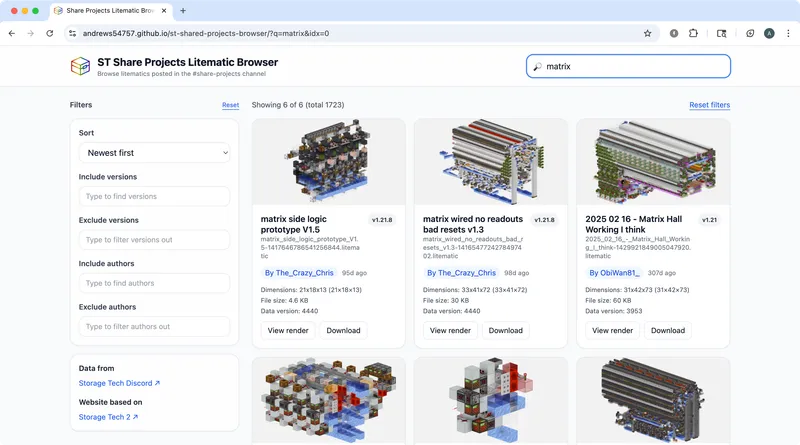Click title 2025 02 16 - Matrix Hall
This screenshot has width=800, height=445.
(x=634, y=224)
